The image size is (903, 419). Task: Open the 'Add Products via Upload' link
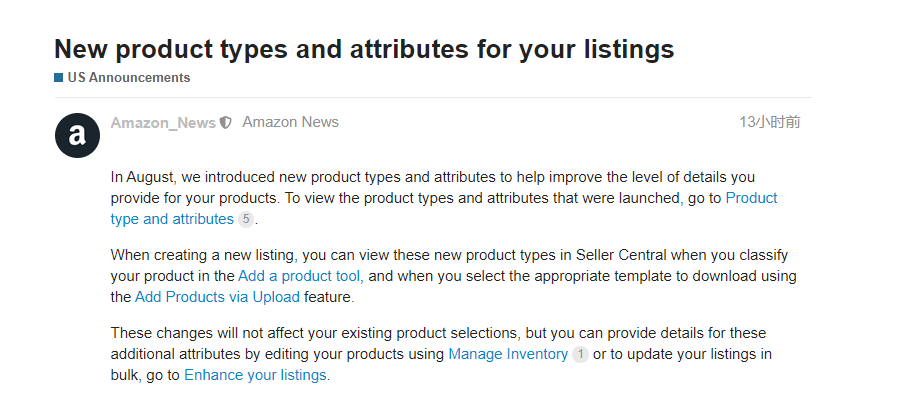(x=217, y=297)
